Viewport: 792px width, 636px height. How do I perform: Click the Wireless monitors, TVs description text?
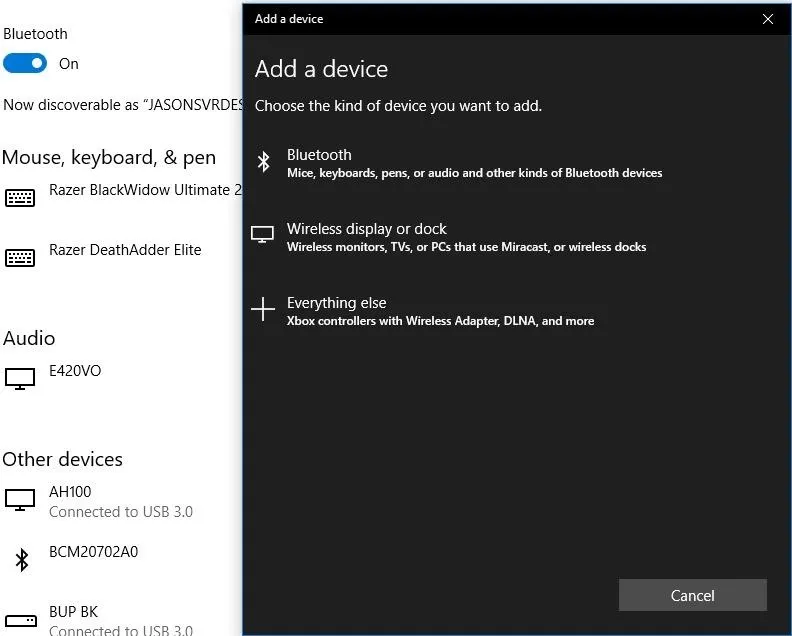[467, 247]
